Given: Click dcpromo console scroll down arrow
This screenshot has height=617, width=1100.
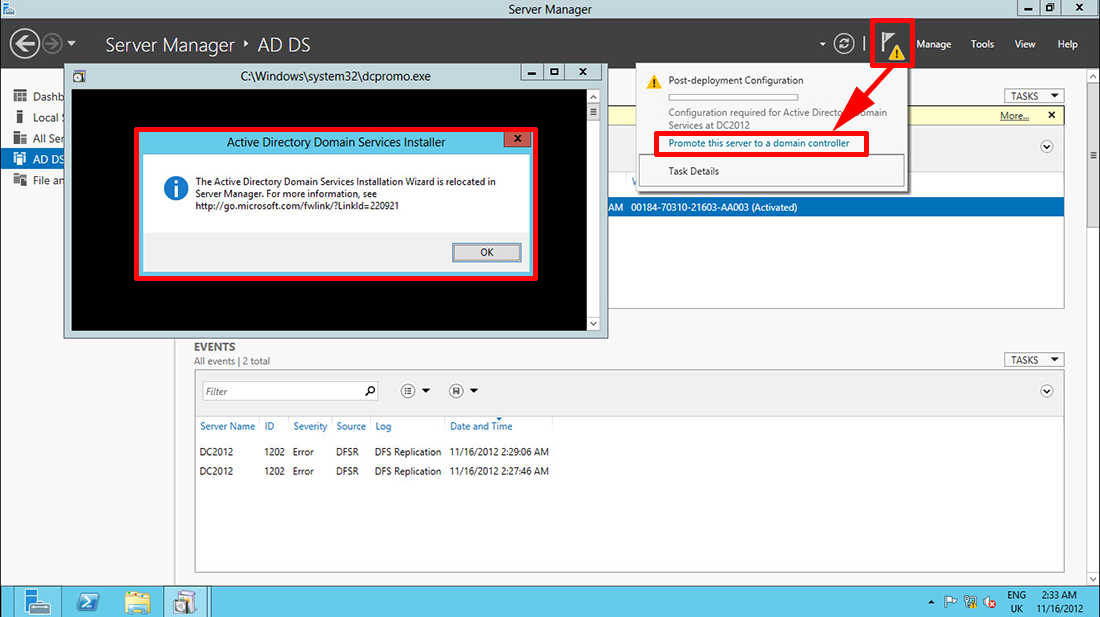Looking at the screenshot, I should [593, 324].
